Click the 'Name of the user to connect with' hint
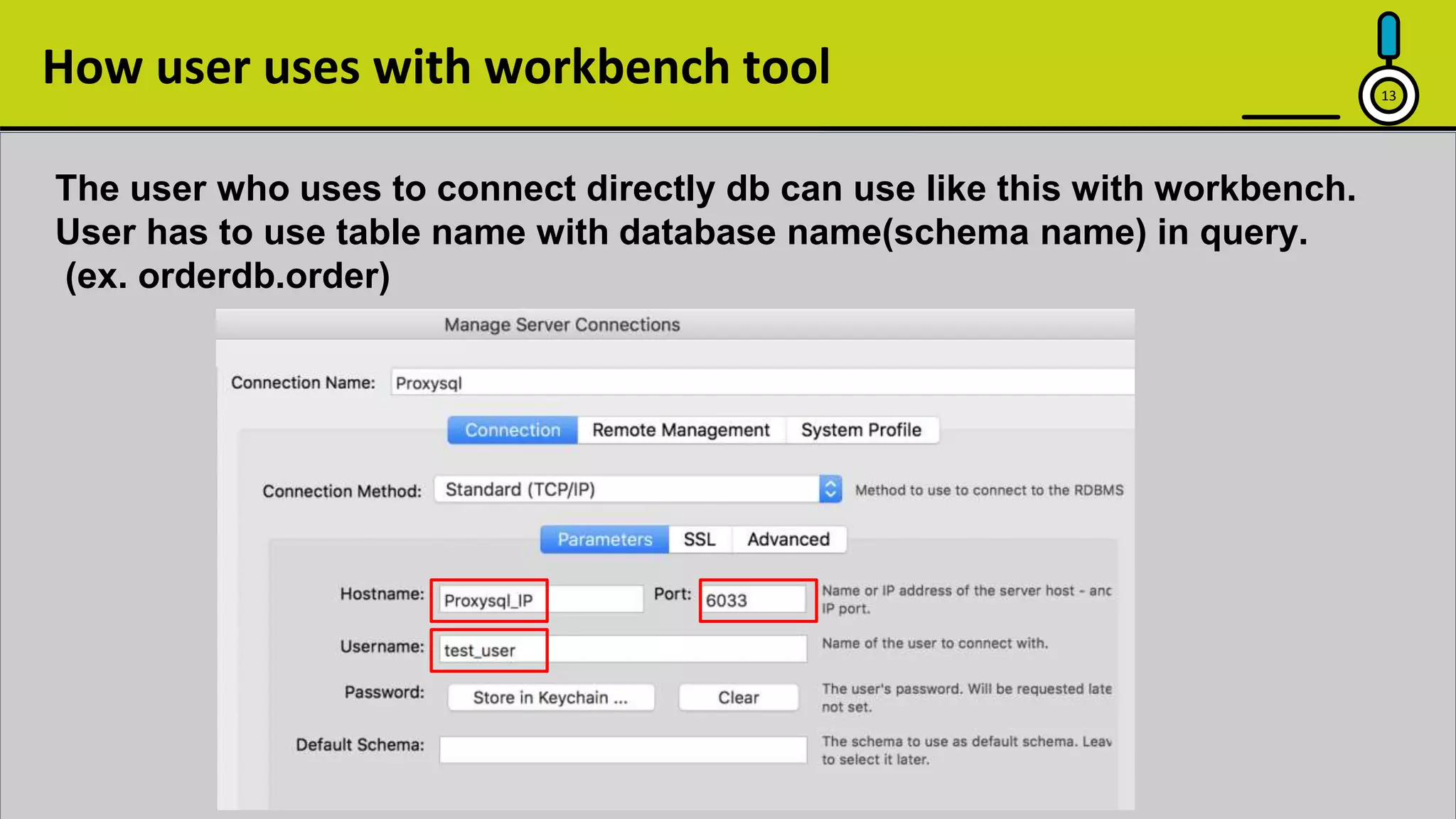Viewport: 1456px width, 819px height. 935,643
